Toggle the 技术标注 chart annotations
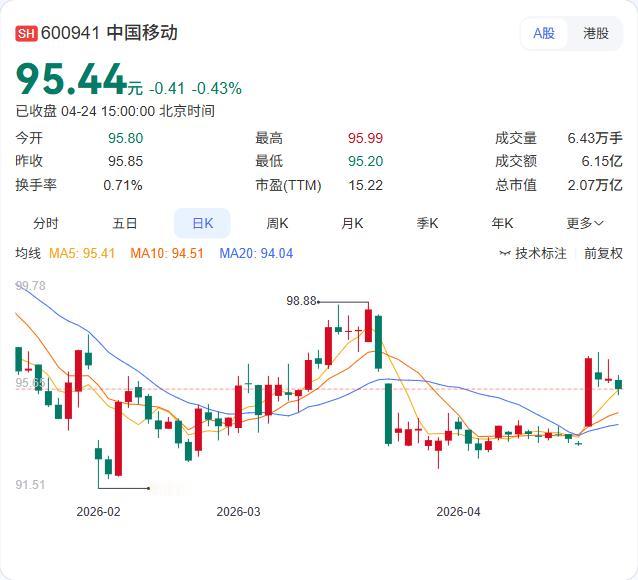Image resolution: width=638 pixels, height=580 pixels. [533, 253]
